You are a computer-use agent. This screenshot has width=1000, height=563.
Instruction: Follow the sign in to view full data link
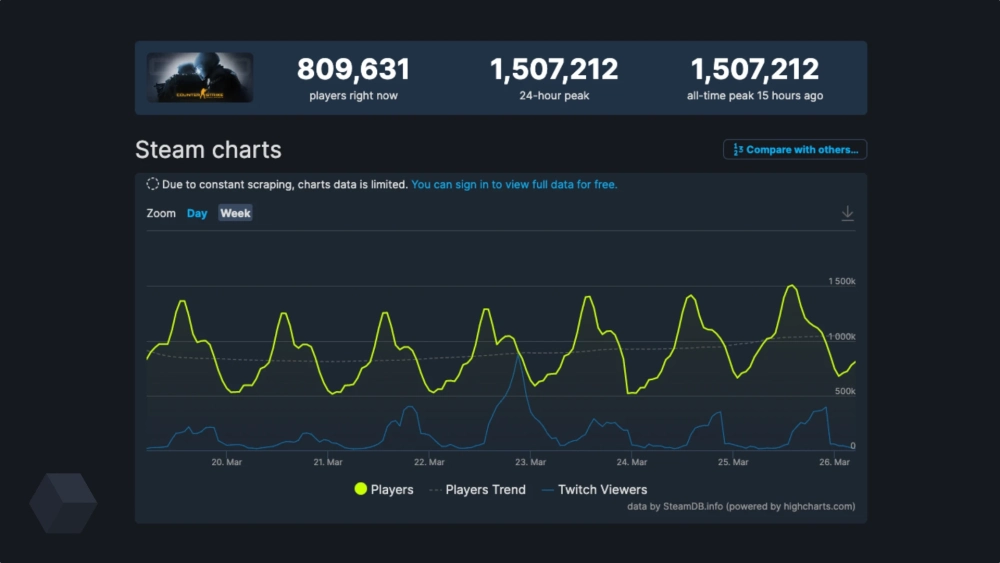click(514, 184)
